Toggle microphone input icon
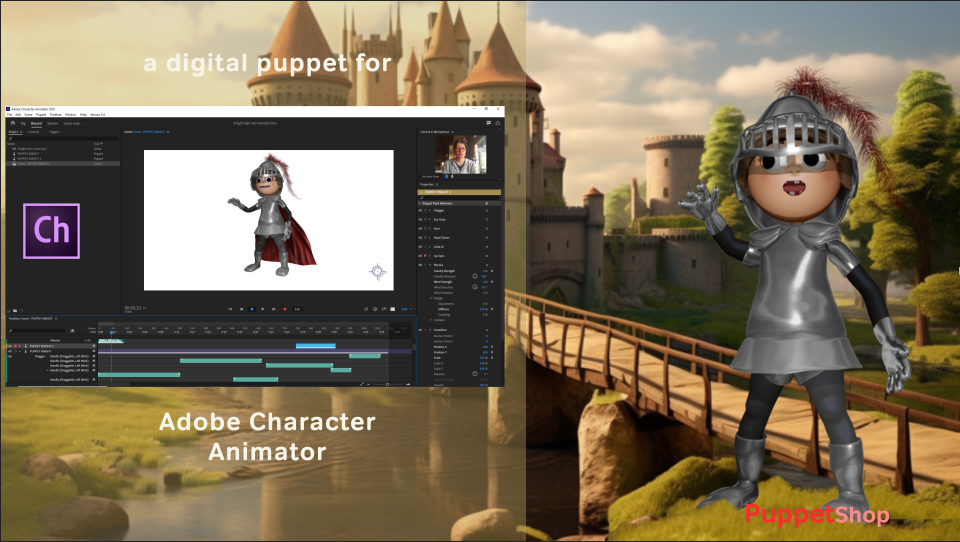 click(x=452, y=176)
